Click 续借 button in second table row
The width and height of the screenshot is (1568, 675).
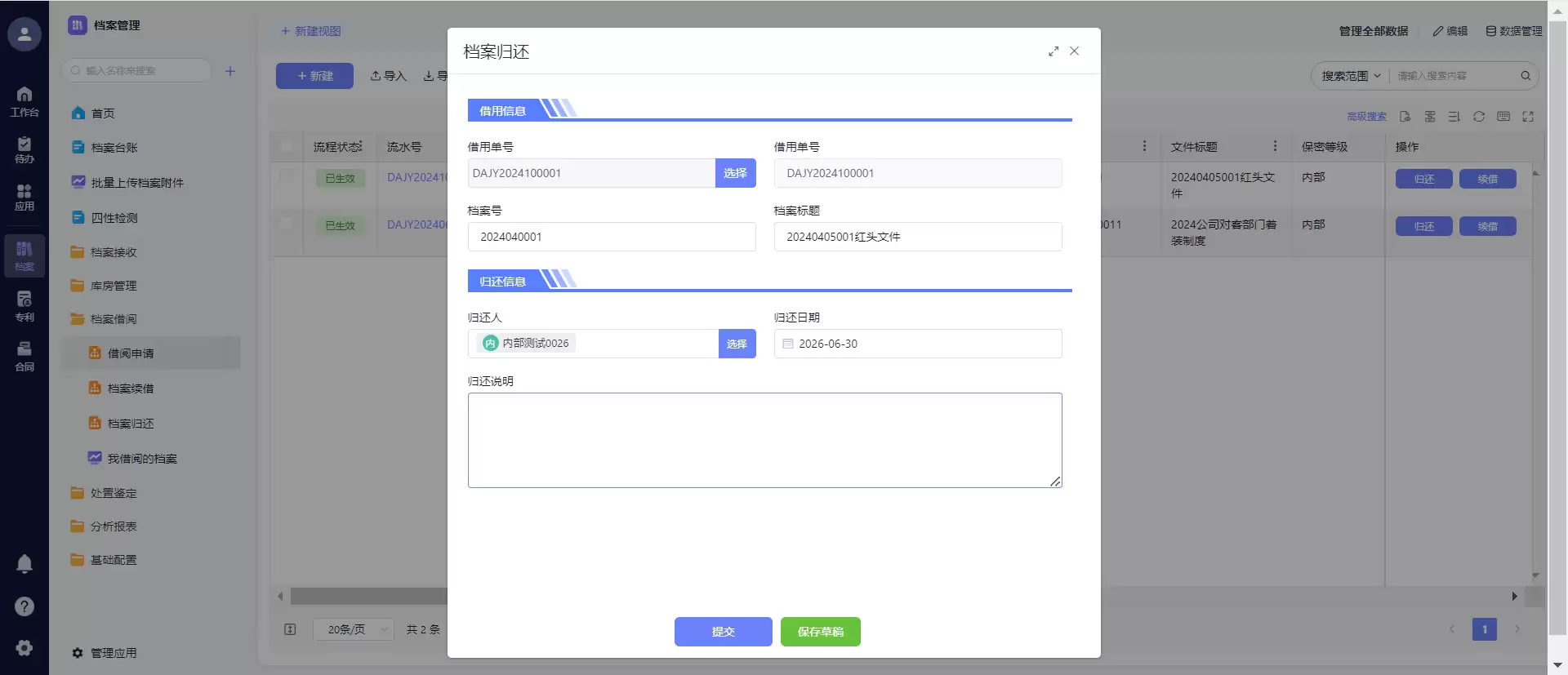tap(1488, 227)
